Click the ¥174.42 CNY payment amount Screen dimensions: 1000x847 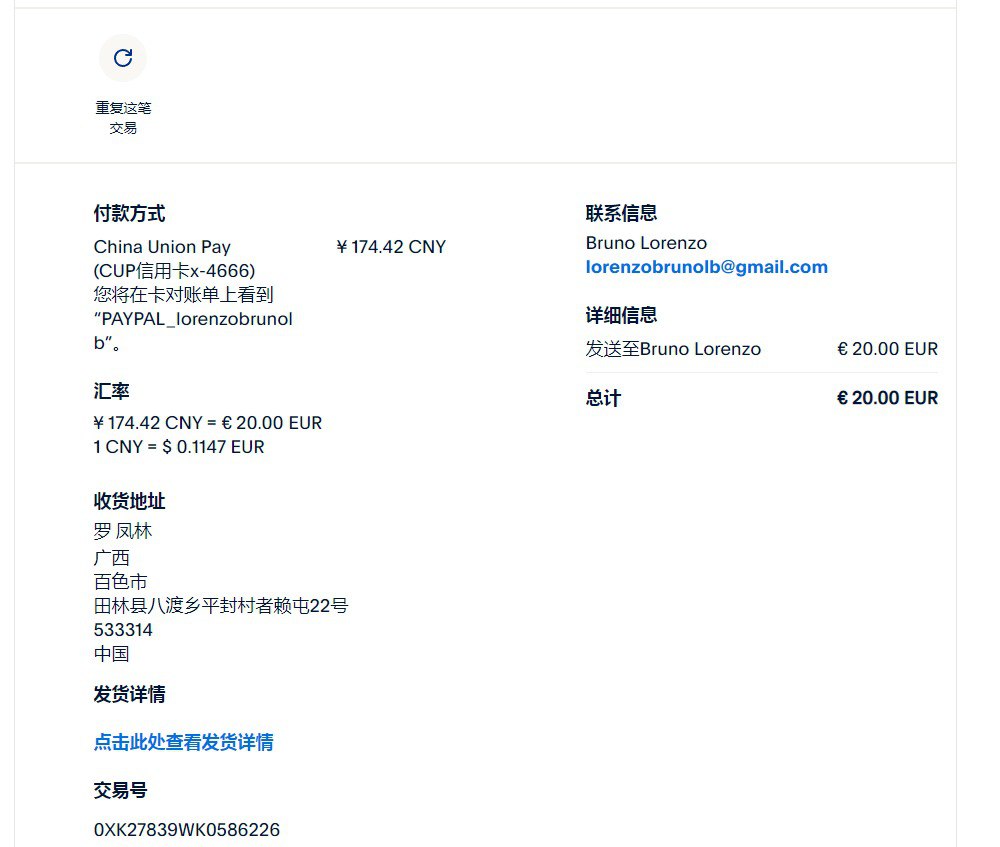point(391,247)
